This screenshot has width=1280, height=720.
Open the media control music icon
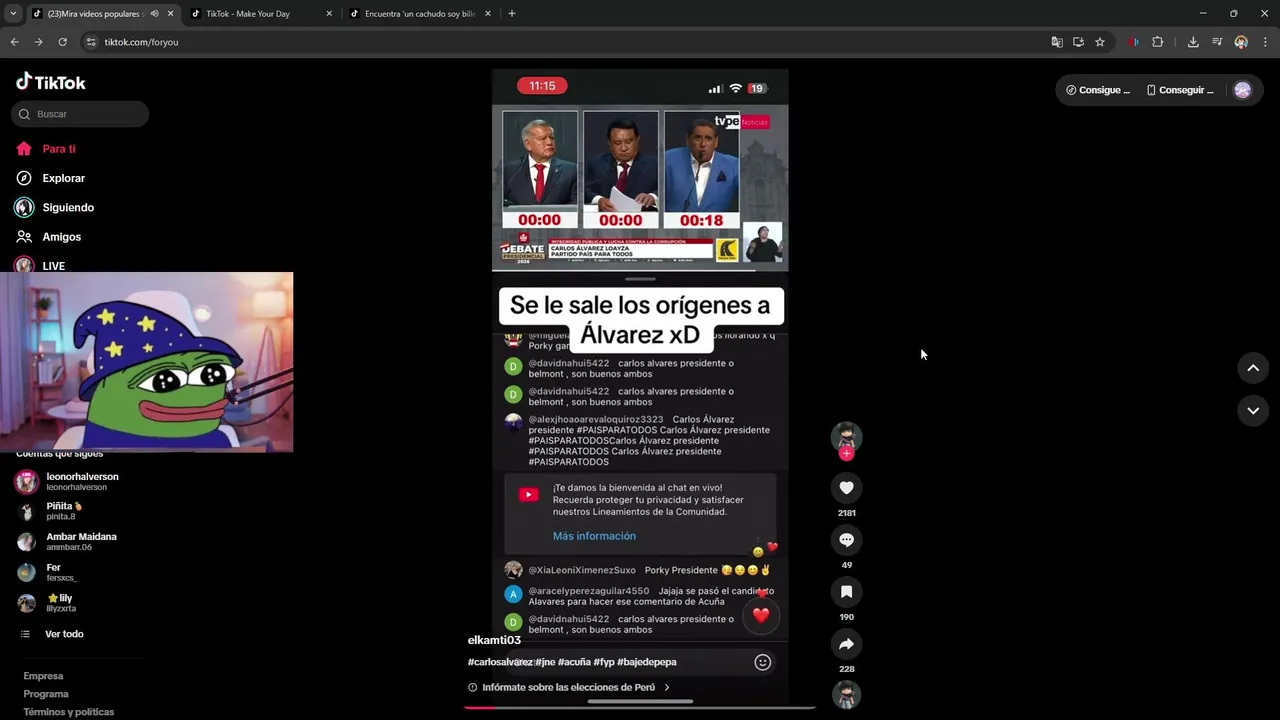point(1217,42)
